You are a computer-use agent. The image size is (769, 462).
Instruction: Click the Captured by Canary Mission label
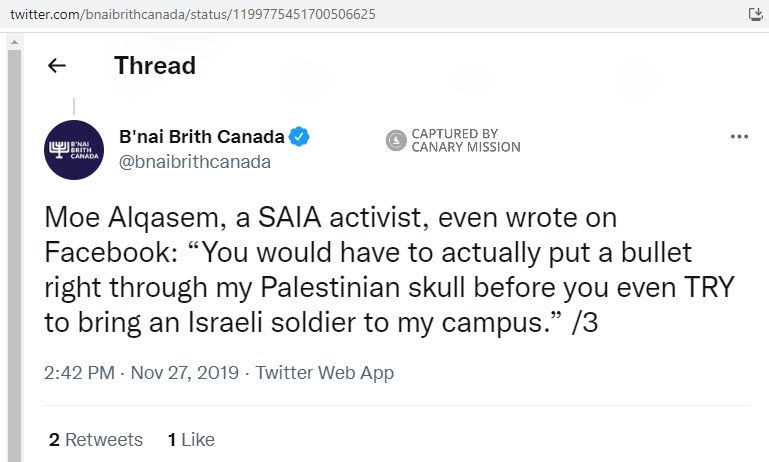pyautogui.click(x=465, y=141)
